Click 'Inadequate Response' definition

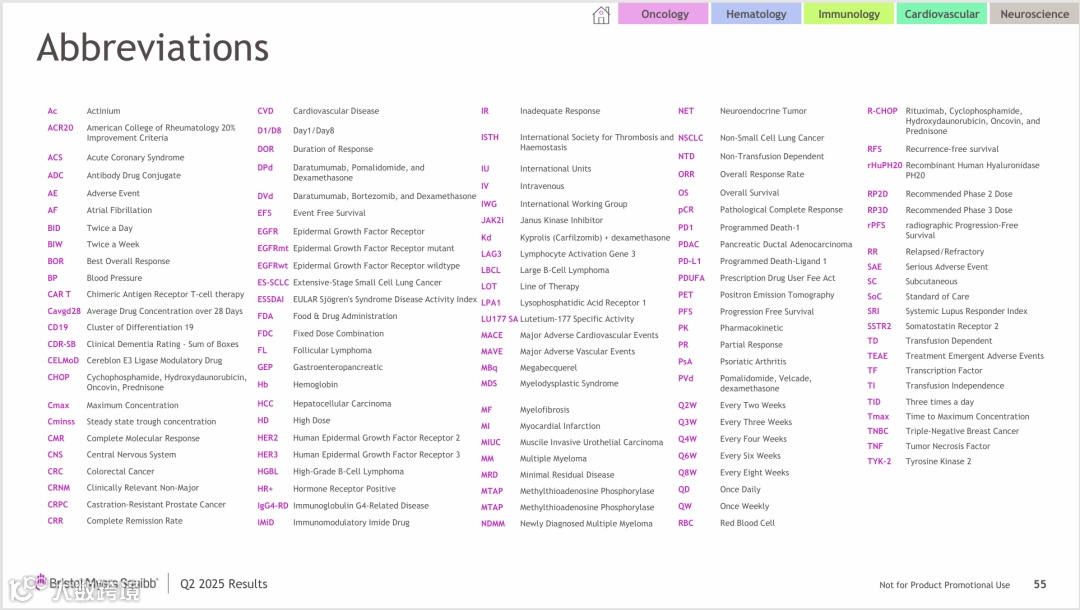point(560,111)
